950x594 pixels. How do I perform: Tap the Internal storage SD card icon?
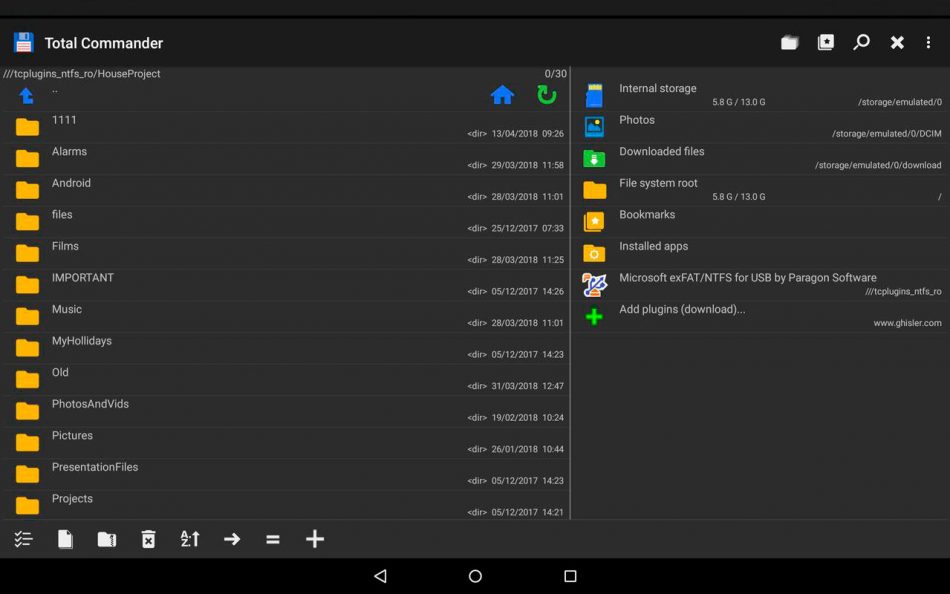point(594,96)
